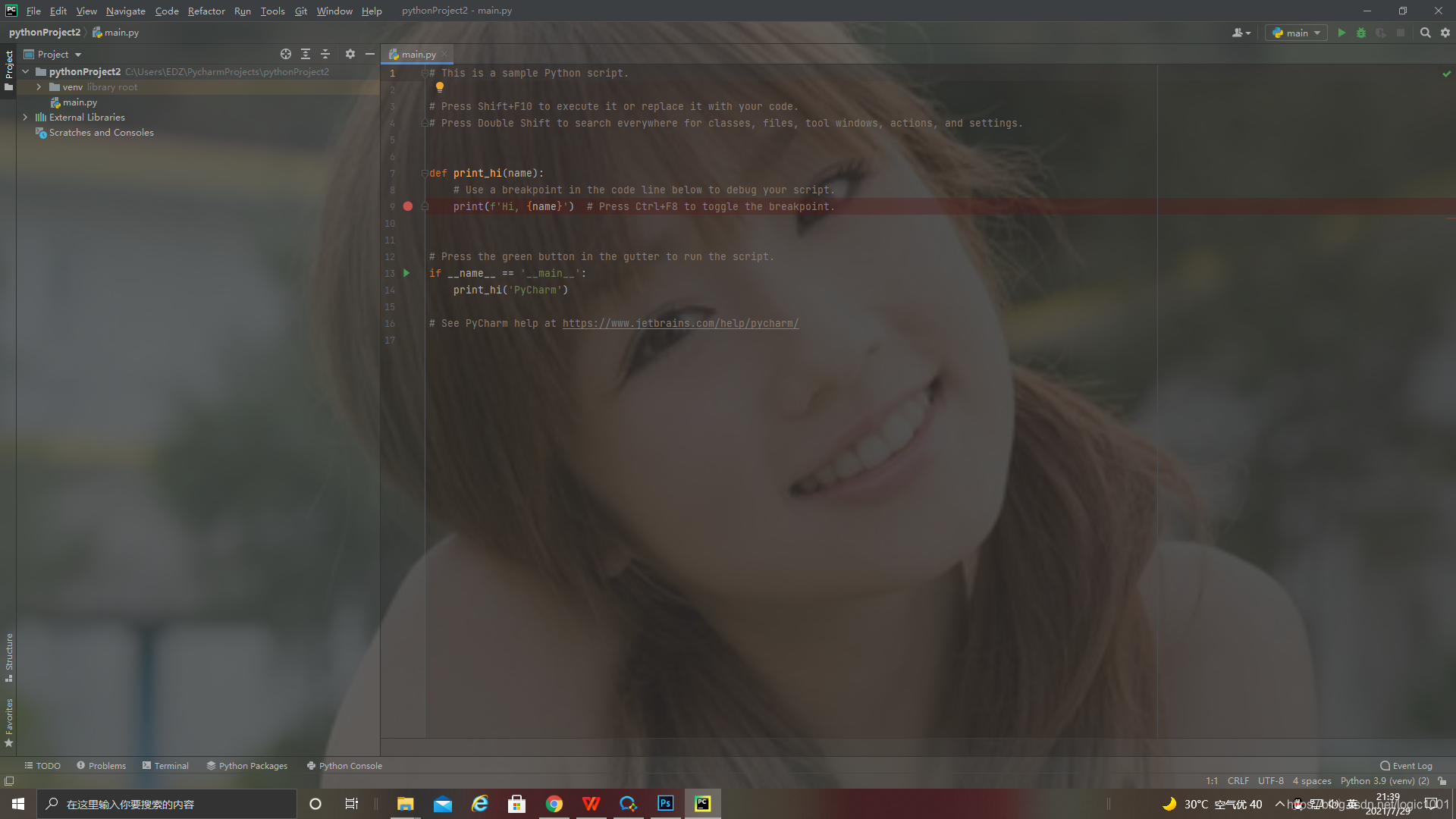Switch Python 3.9 (venv) interpreter
1456x819 pixels.
tap(1385, 781)
